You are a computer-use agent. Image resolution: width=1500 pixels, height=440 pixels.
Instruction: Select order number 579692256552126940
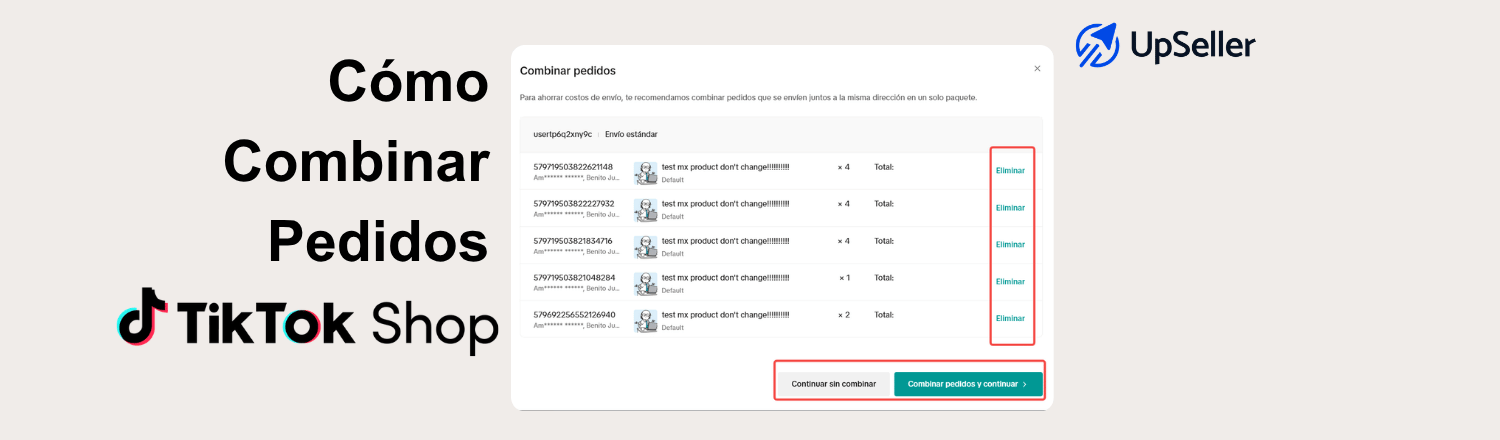[x=574, y=315]
